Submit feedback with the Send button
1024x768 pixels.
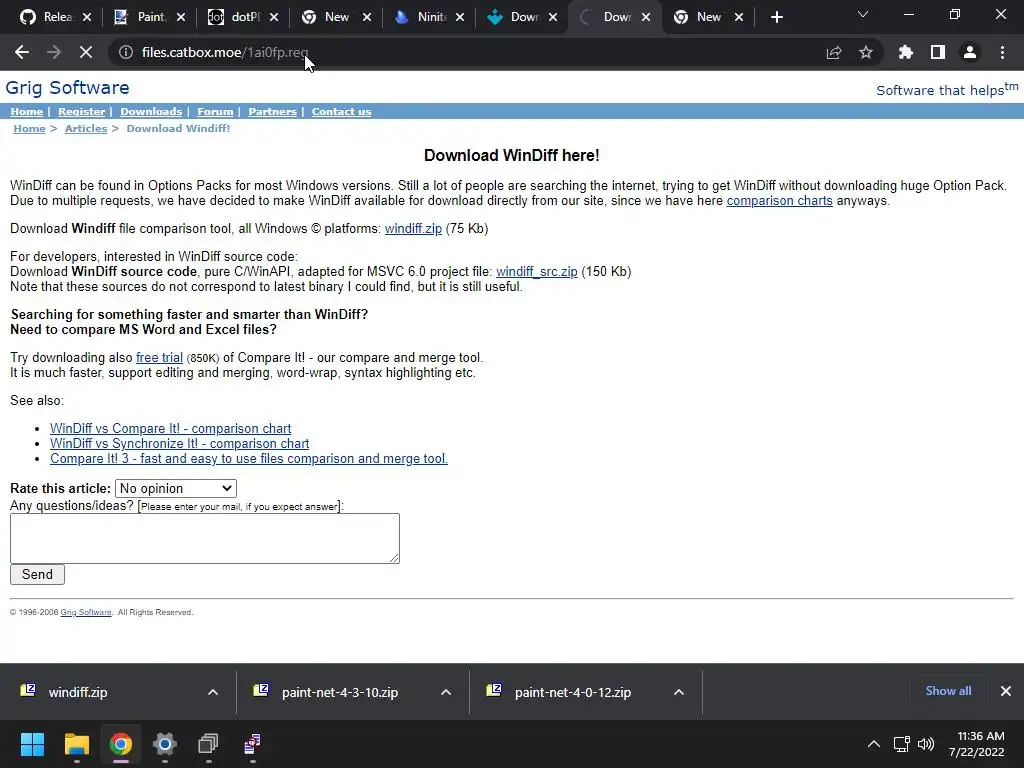tap(37, 575)
